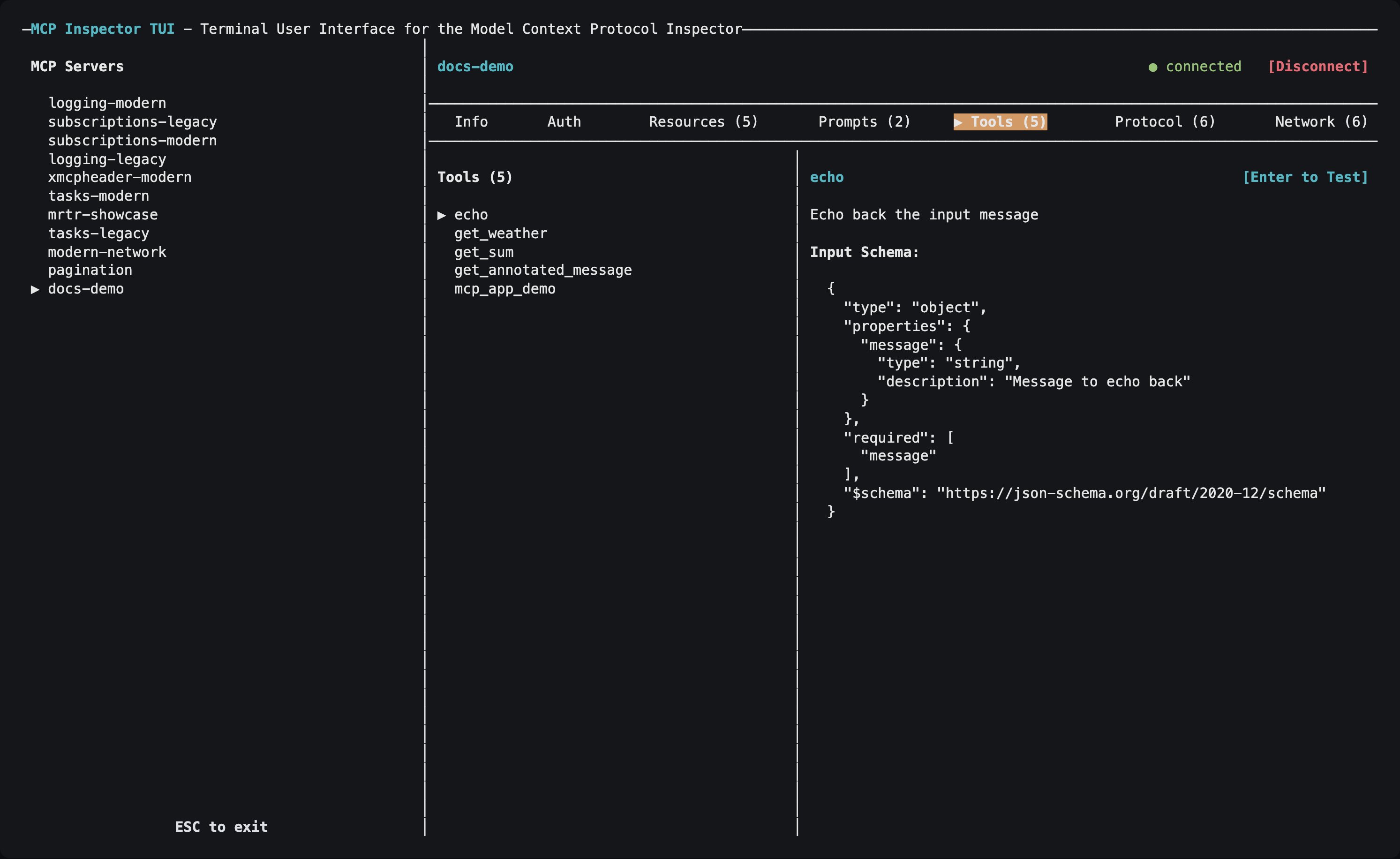The height and width of the screenshot is (859, 1400).
Task: Click the 'Message to echo back' description line
Action: point(1033,381)
